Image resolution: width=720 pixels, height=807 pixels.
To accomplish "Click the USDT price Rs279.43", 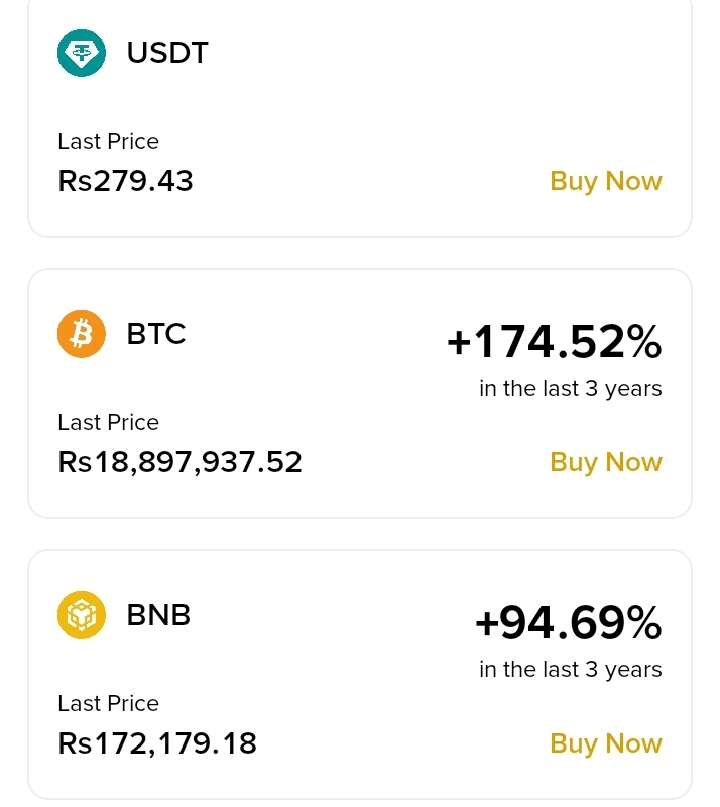I will coord(126,181).
